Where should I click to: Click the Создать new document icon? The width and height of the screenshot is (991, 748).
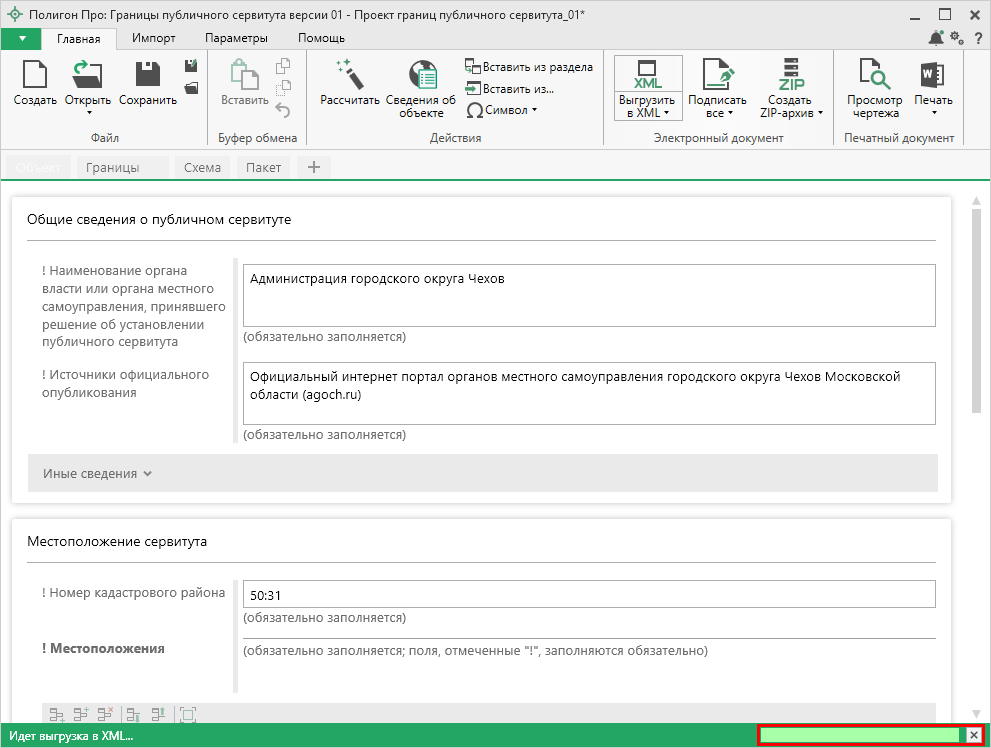(x=35, y=76)
